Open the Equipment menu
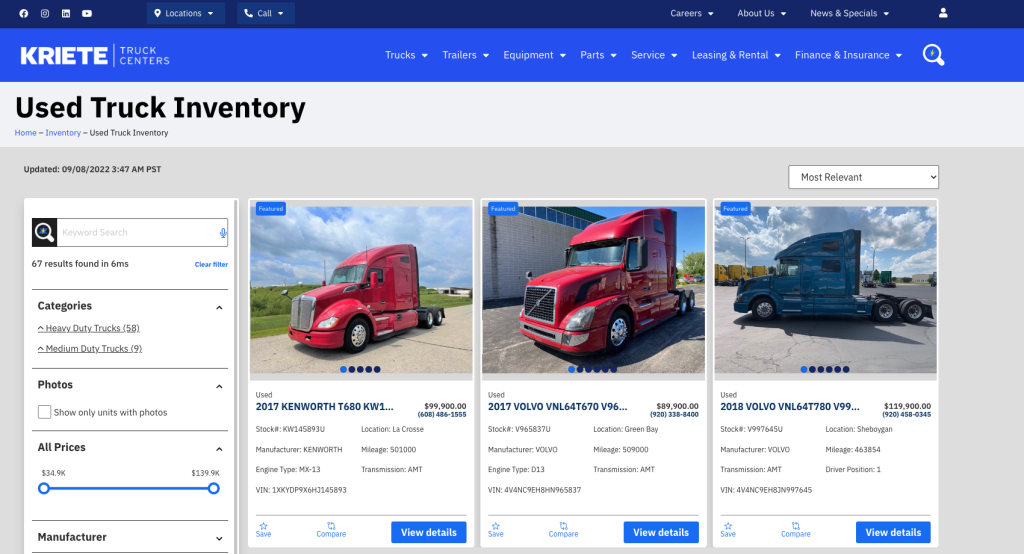Screen dimensions: 1024x554 pyautogui.click(x=534, y=55)
